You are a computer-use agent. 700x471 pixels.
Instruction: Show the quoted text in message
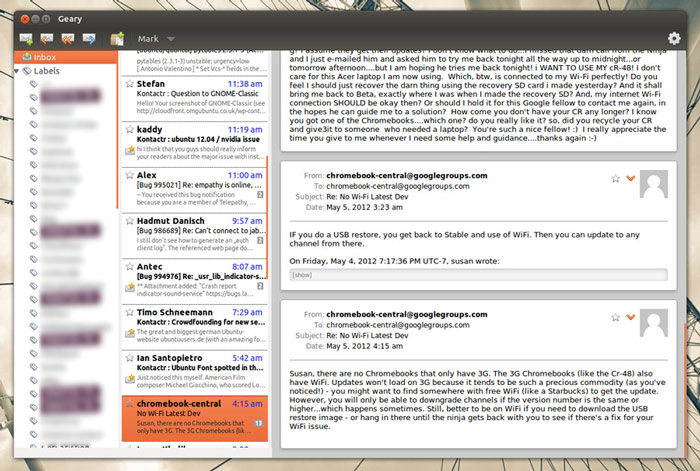(301, 273)
